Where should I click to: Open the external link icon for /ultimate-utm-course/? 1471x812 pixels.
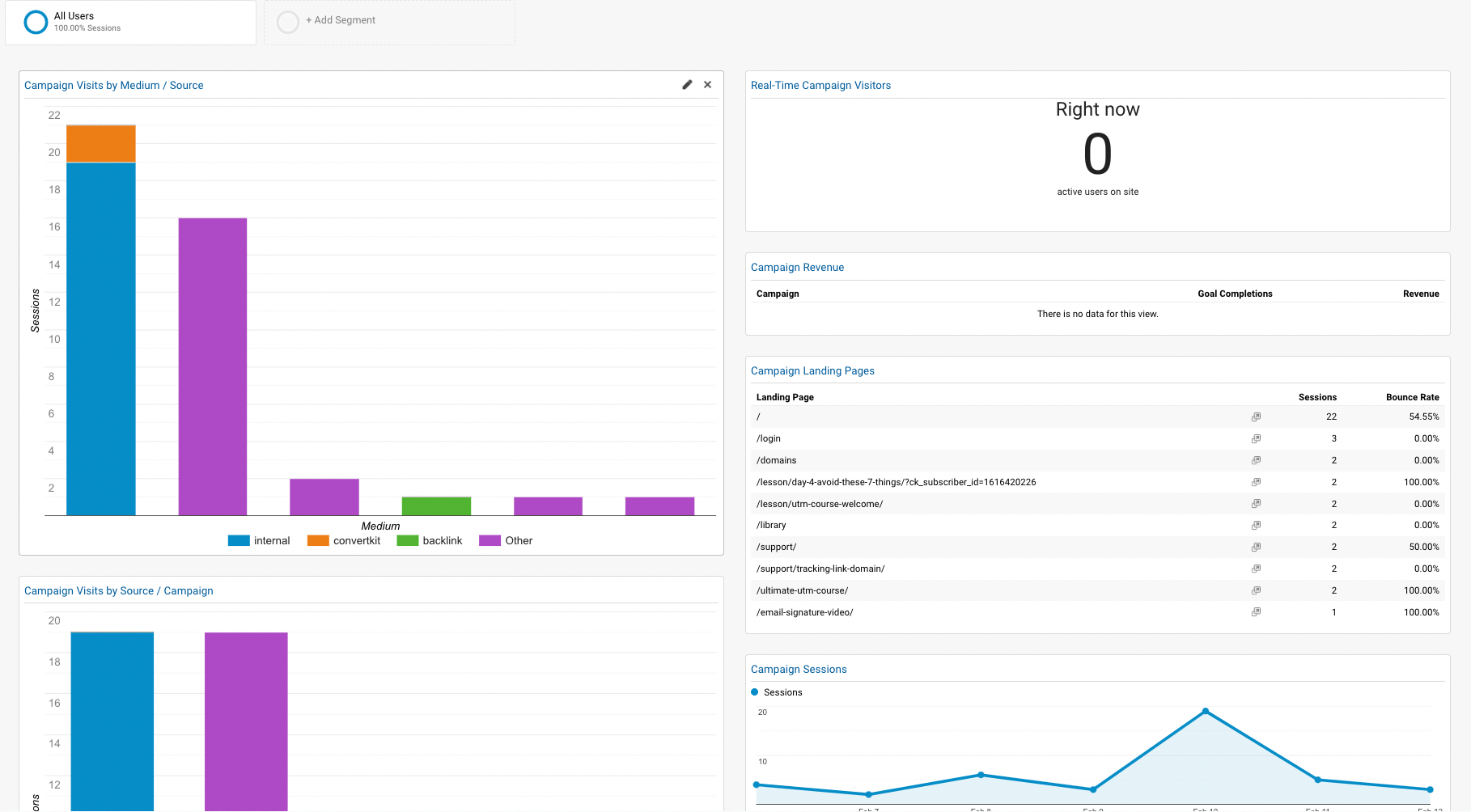(x=1256, y=591)
